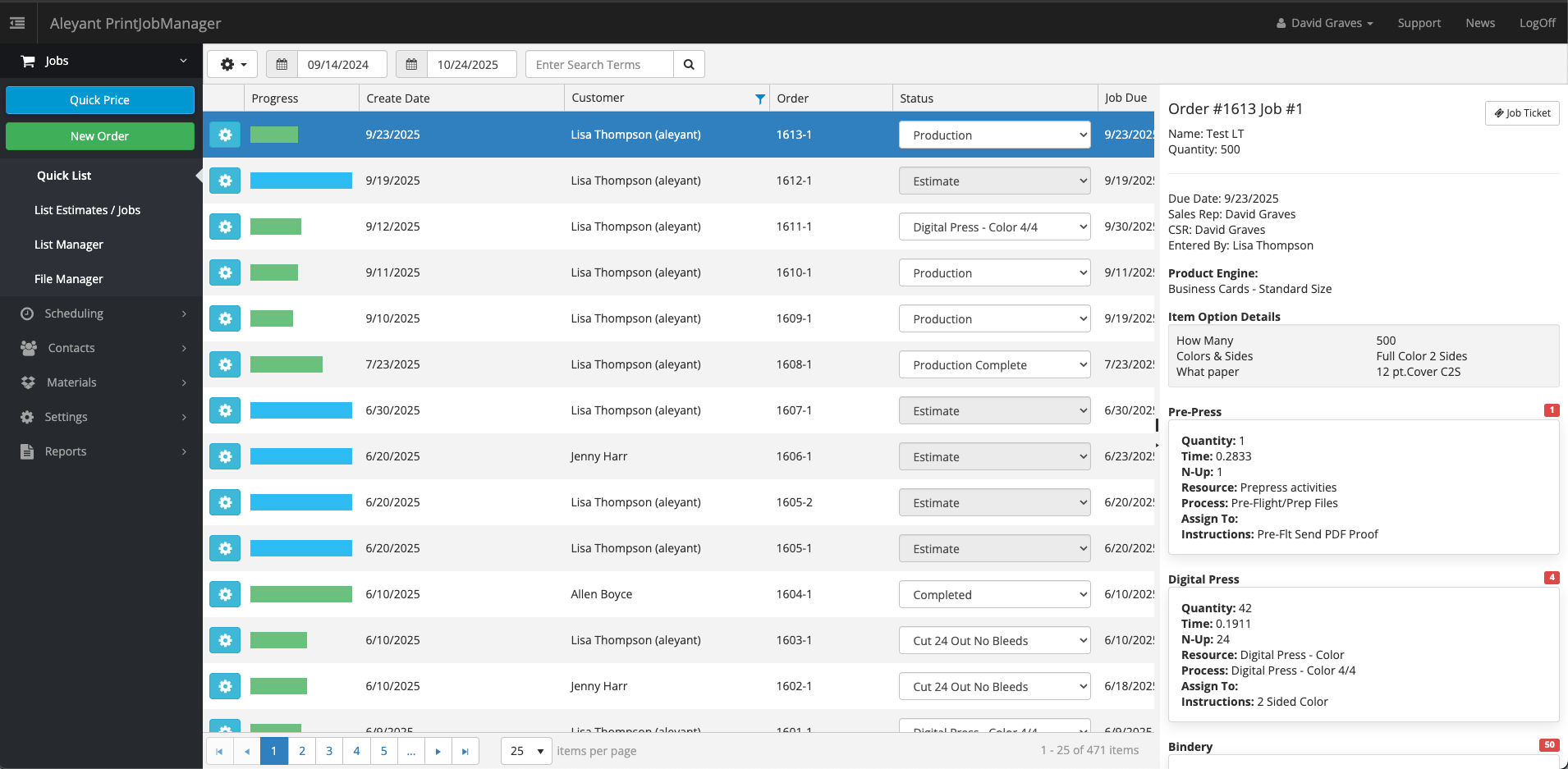Viewport: 1568px width, 769px height.
Task: Collapse the Jobs sidebar section
Action: (101, 61)
